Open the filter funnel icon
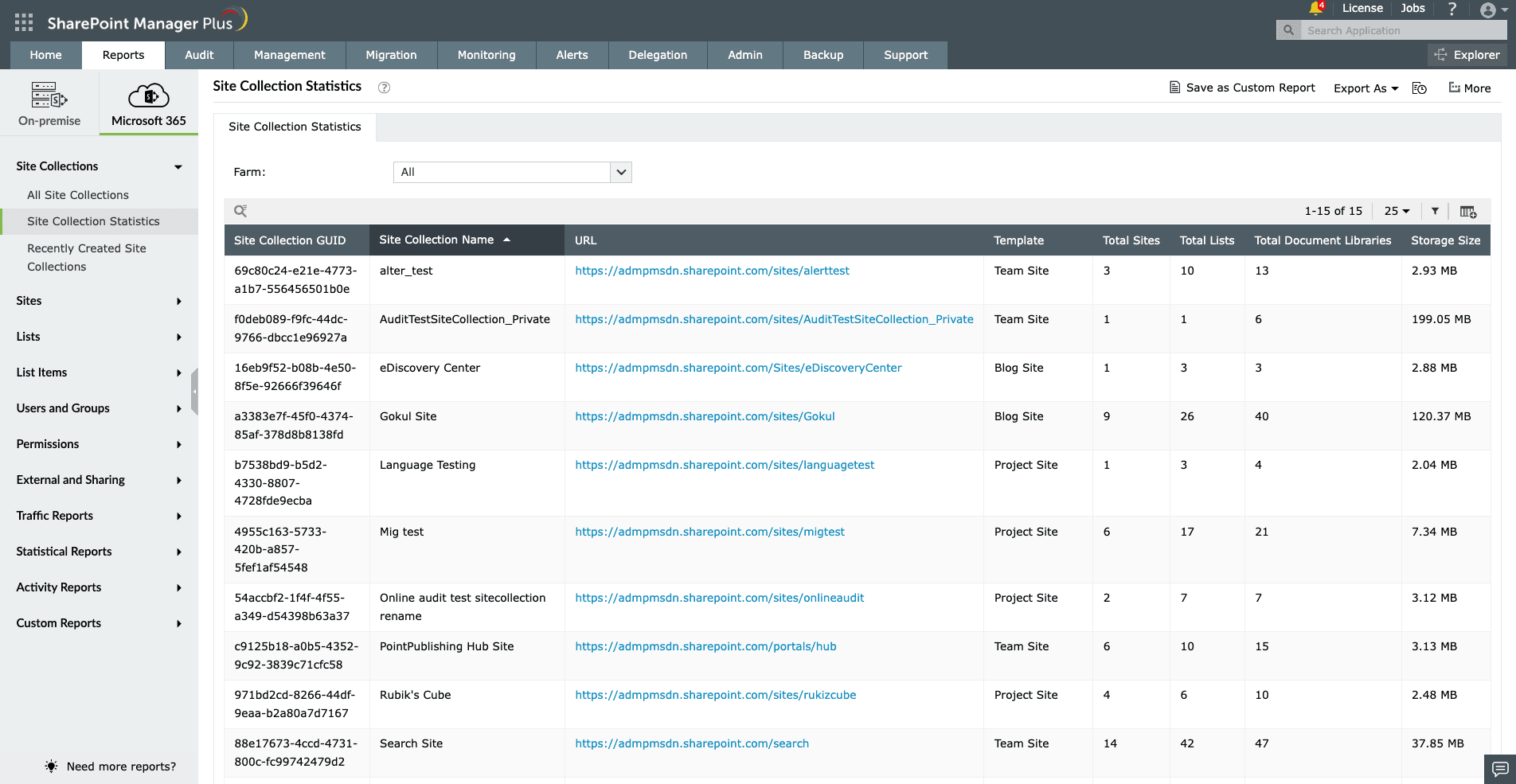Viewport: 1516px width, 784px height. (x=1435, y=211)
